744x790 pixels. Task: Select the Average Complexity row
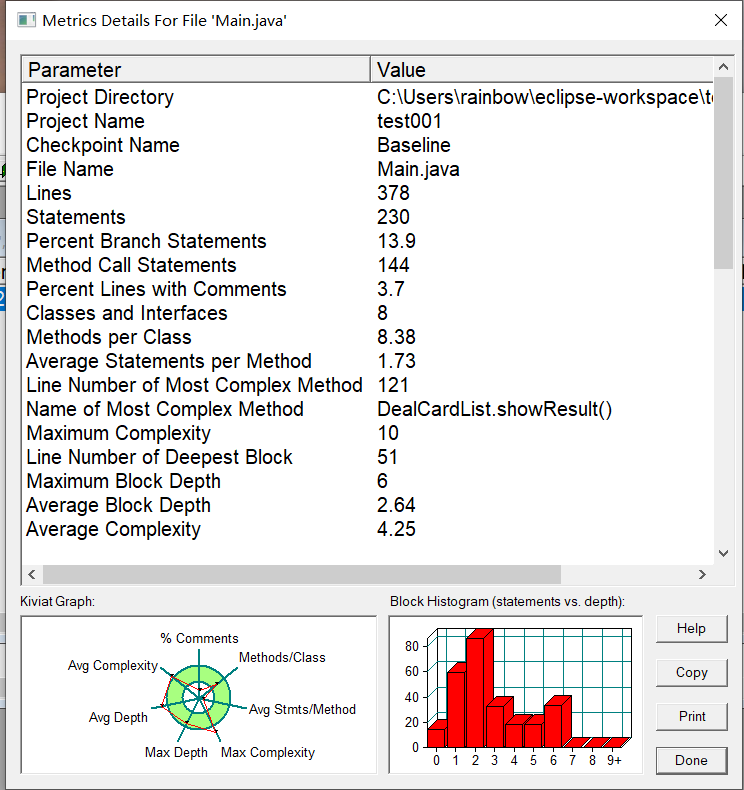(368, 530)
